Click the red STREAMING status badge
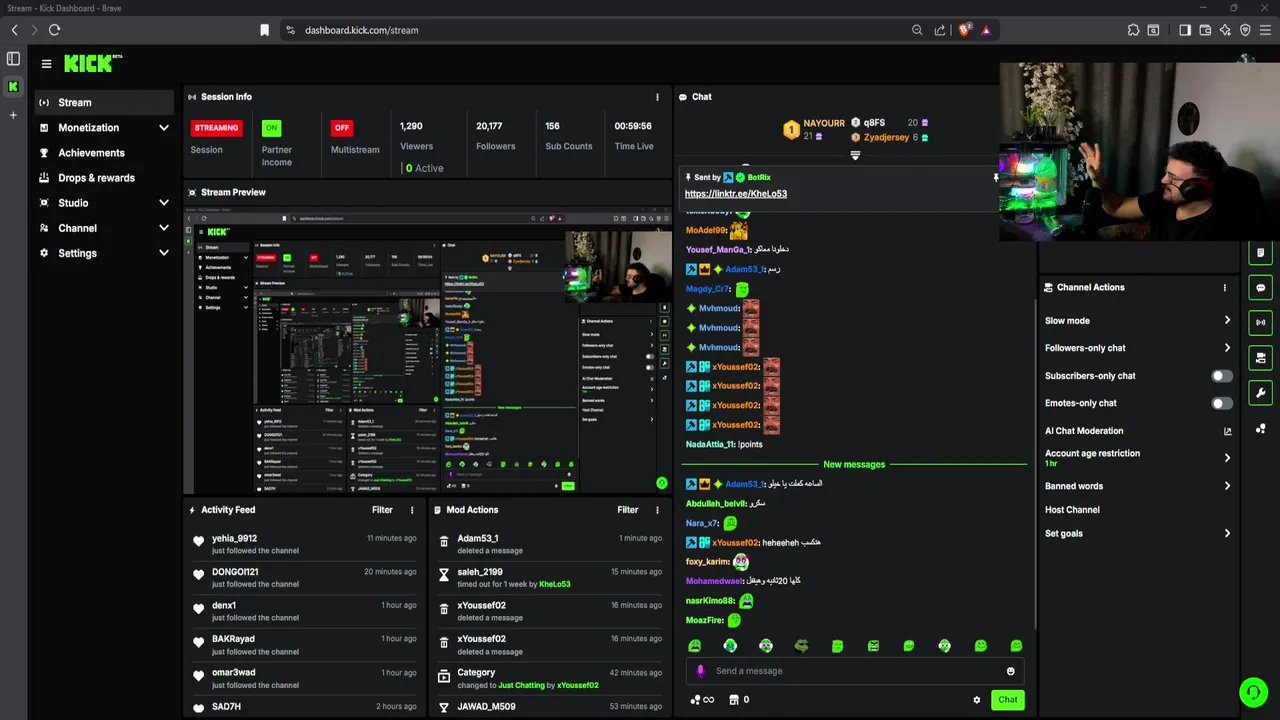Viewport: 1280px width, 720px height. [217, 128]
